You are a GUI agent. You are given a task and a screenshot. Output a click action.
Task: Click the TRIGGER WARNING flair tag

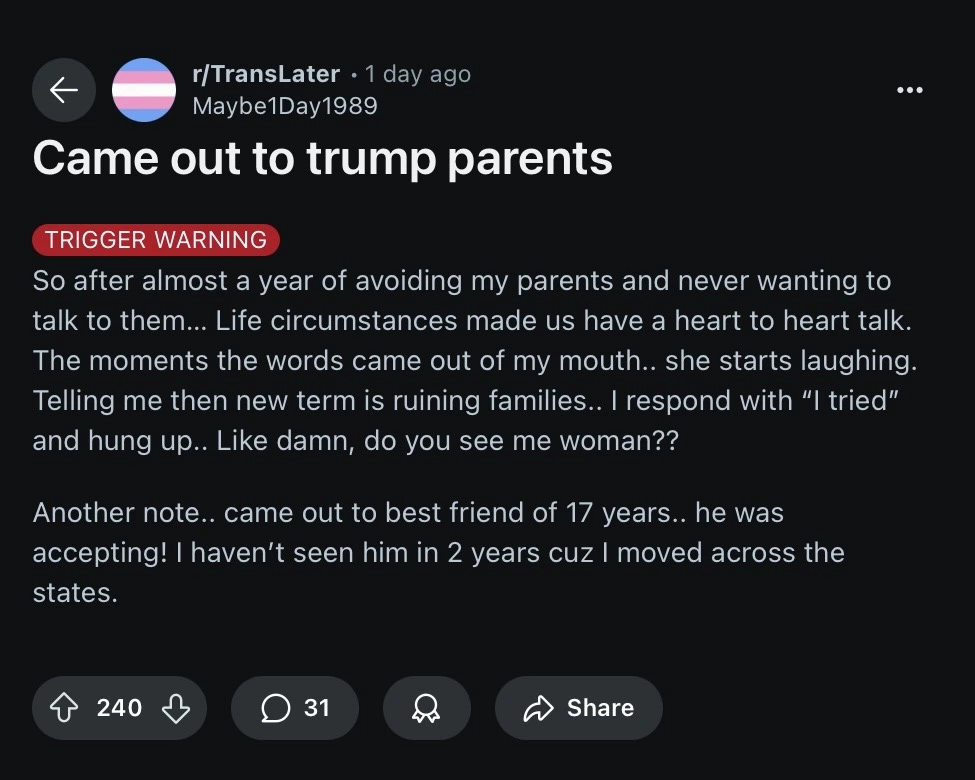(x=155, y=239)
